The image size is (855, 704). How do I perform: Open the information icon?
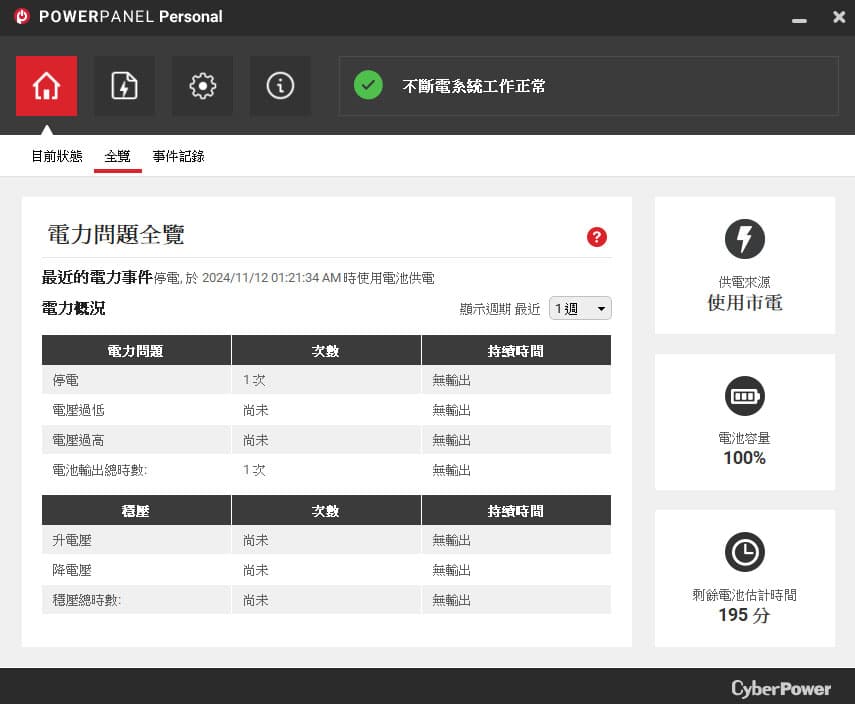click(280, 86)
